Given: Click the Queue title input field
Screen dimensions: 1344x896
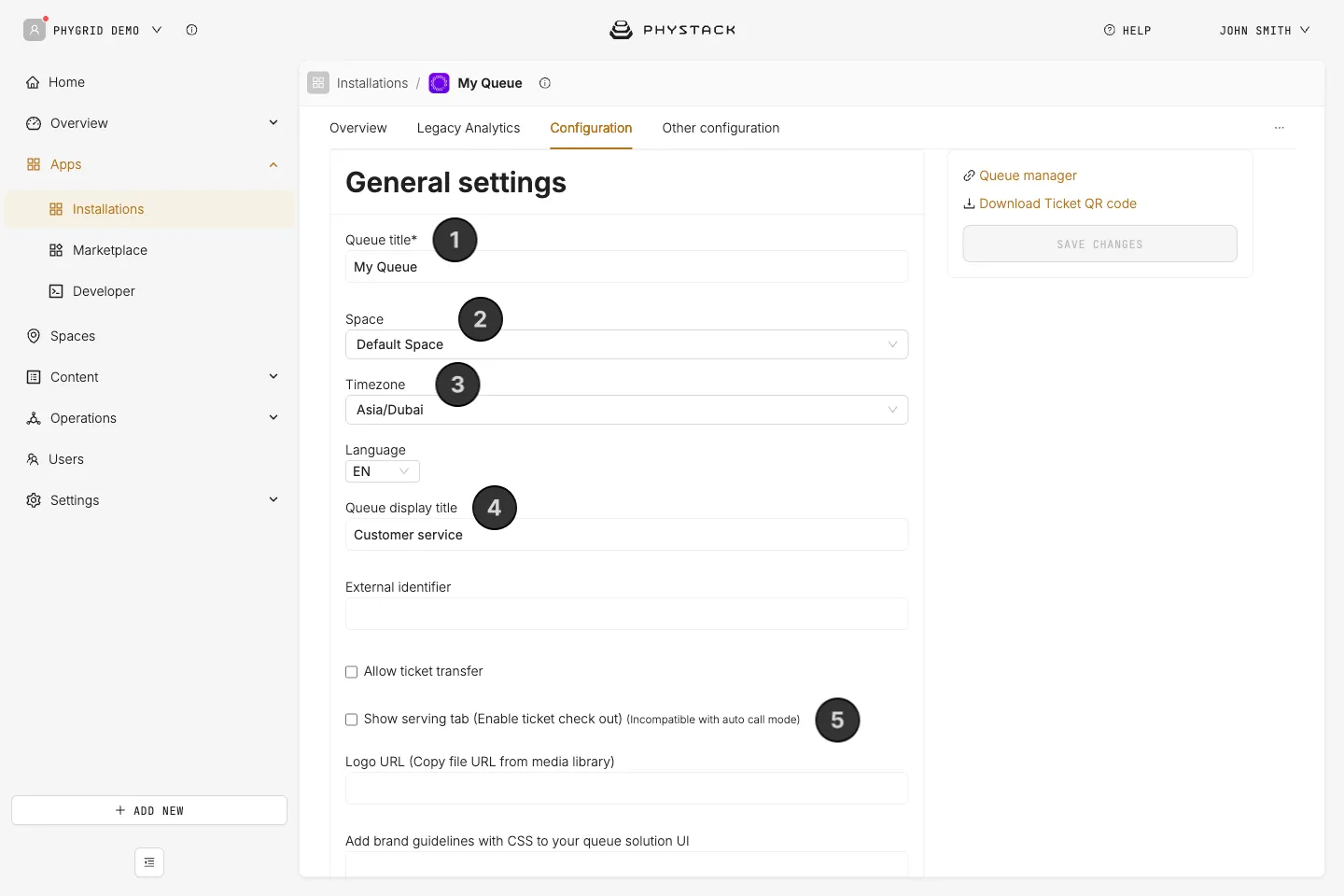Looking at the screenshot, I should coord(626,267).
